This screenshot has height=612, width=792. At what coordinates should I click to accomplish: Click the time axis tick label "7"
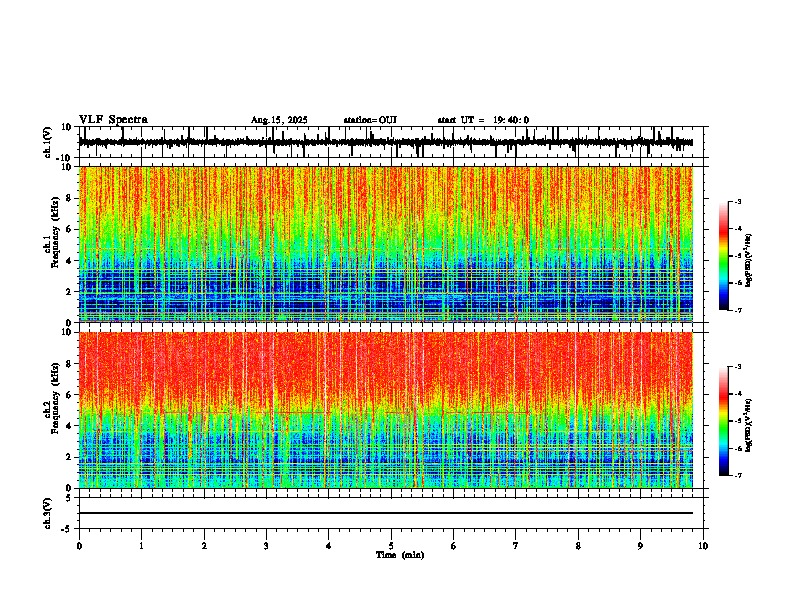[x=516, y=546]
